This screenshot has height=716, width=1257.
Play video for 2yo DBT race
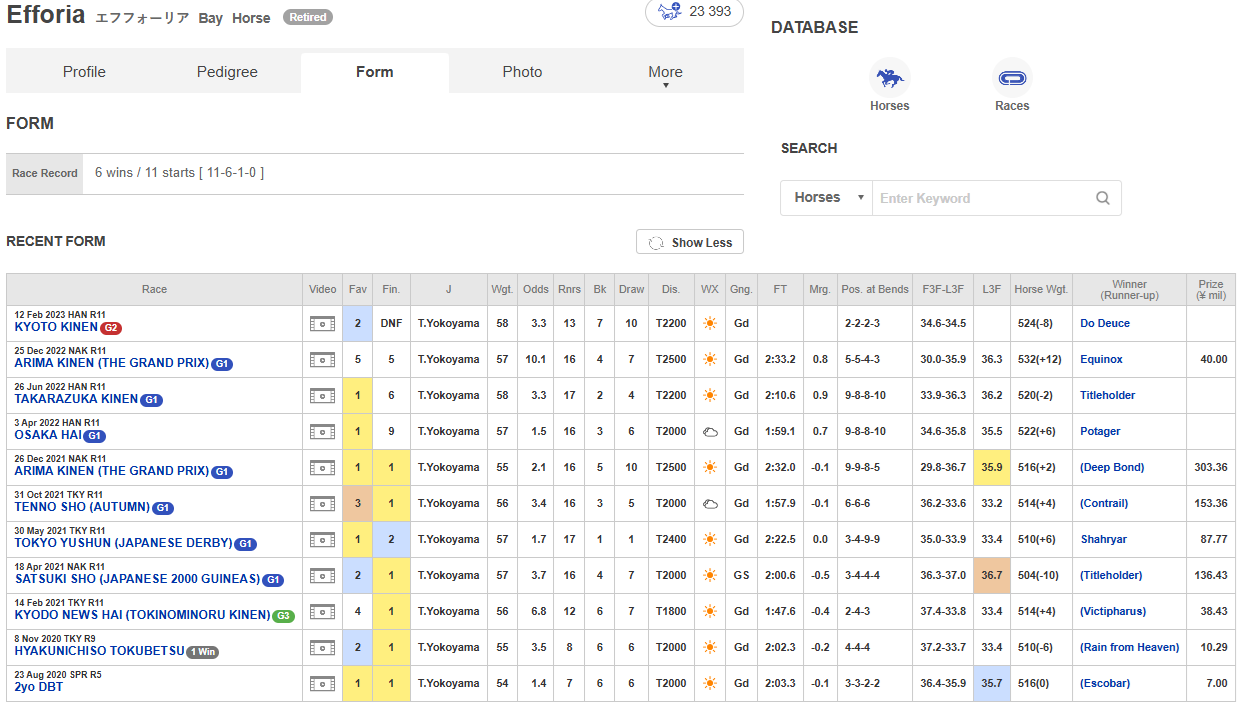[x=322, y=684]
